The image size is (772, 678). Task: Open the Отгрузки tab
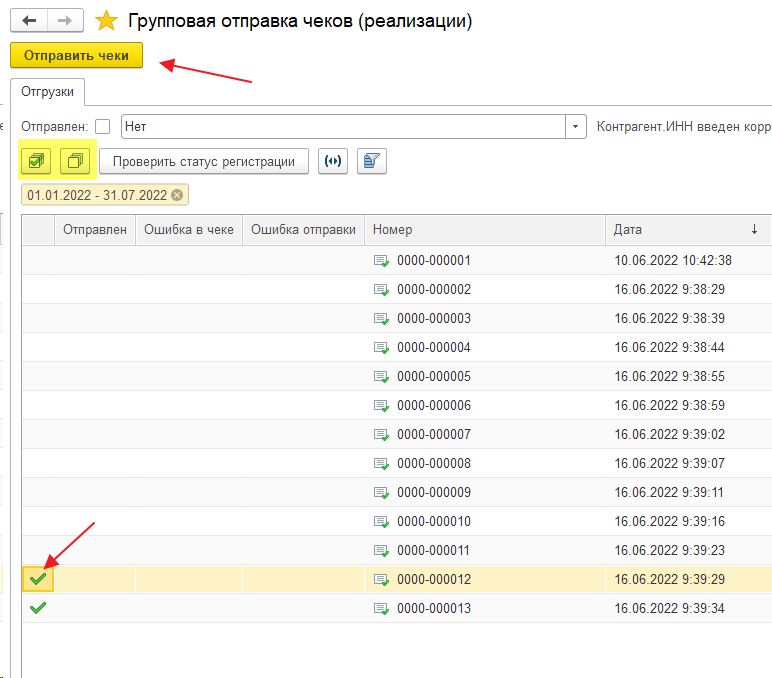(x=47, y=92)
